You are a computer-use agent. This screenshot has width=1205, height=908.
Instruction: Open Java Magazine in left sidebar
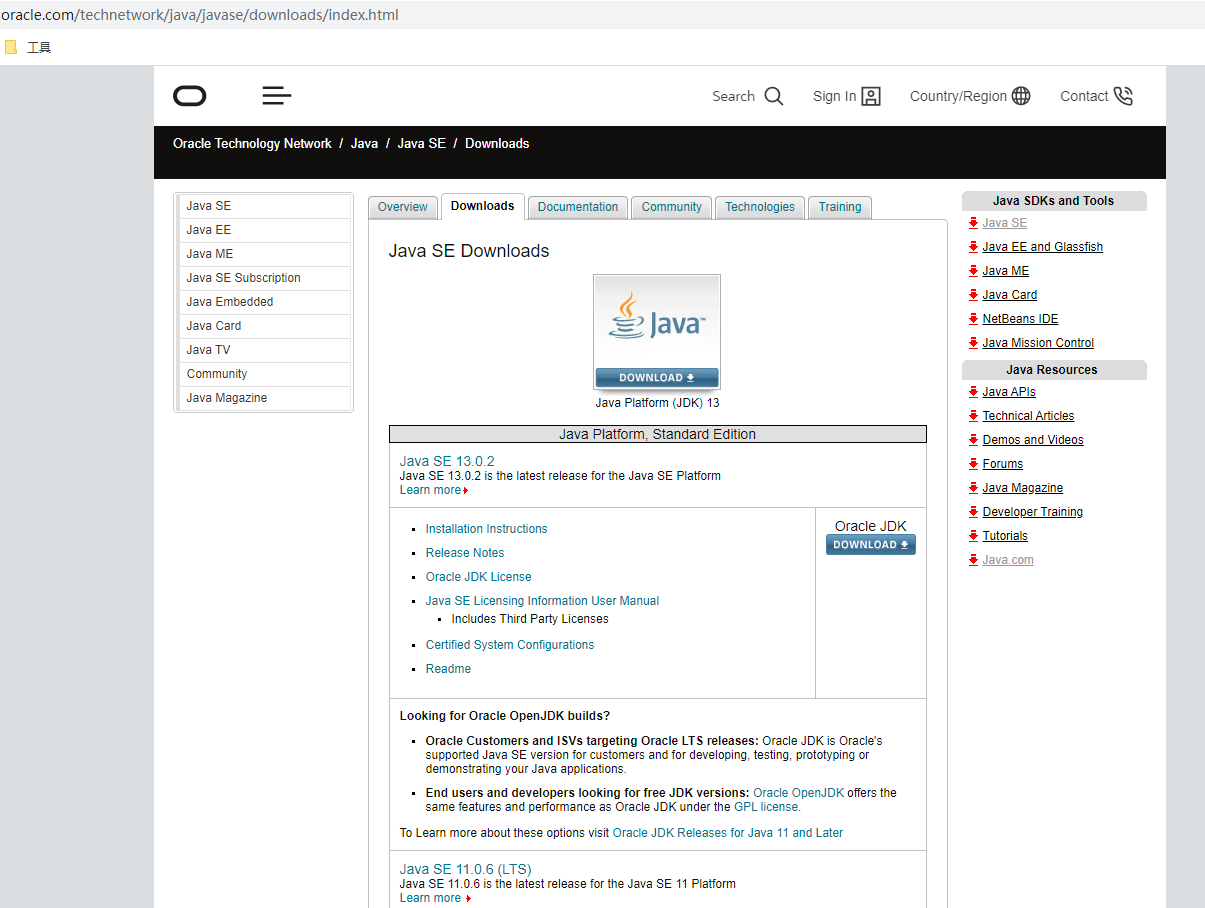click(264, 398)
